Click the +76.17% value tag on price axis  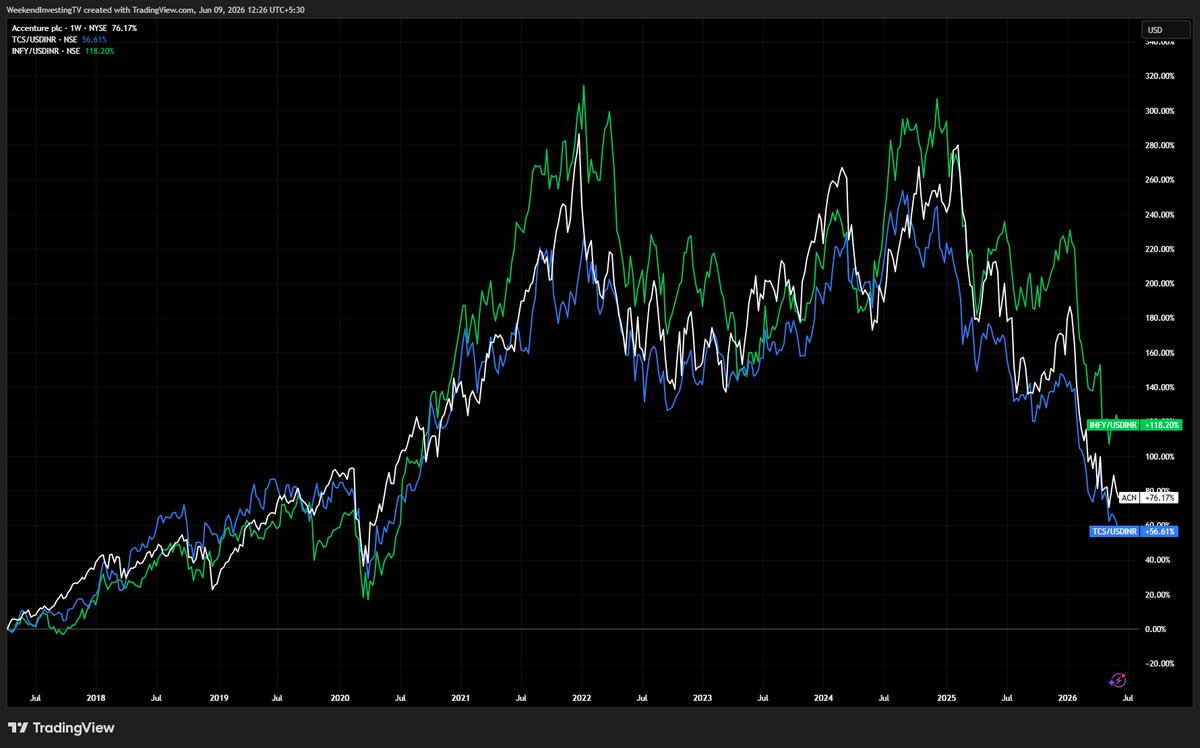(x=1160, y=497)
